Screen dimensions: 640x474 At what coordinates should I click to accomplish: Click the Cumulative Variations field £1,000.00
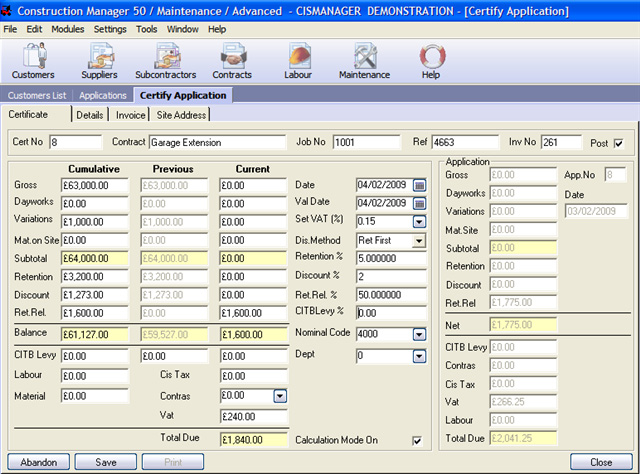click(95, 222)
